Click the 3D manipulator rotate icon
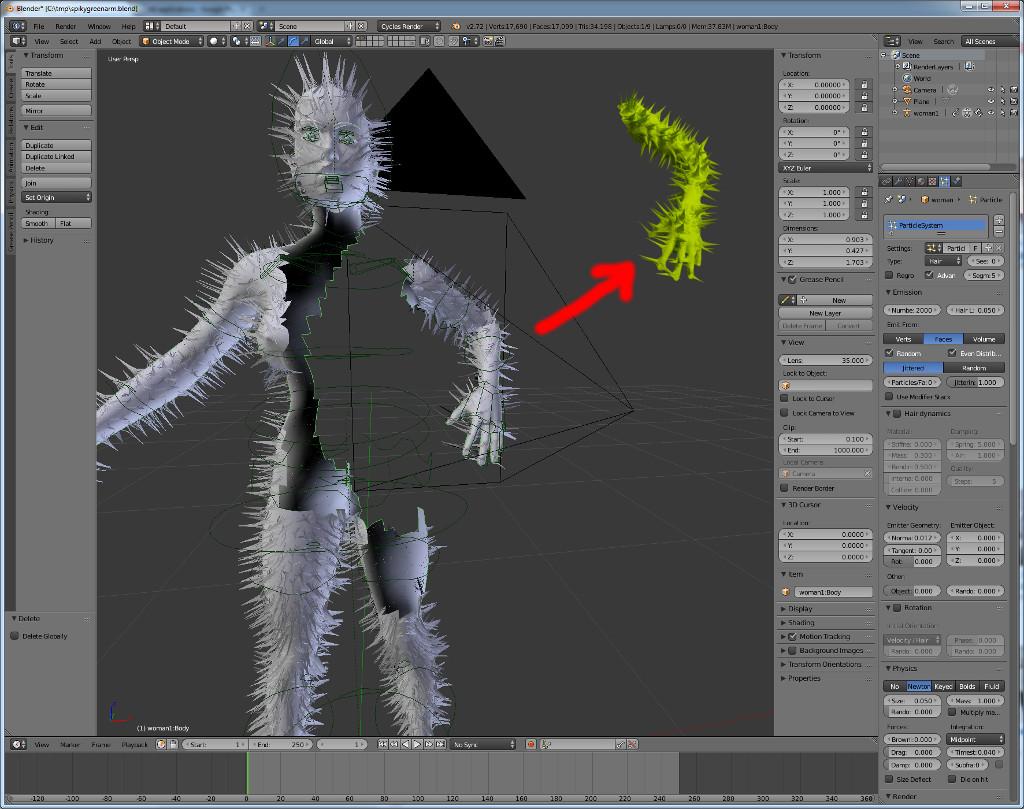Screen dimensions: 1024x809 click(x=293, y=41)
